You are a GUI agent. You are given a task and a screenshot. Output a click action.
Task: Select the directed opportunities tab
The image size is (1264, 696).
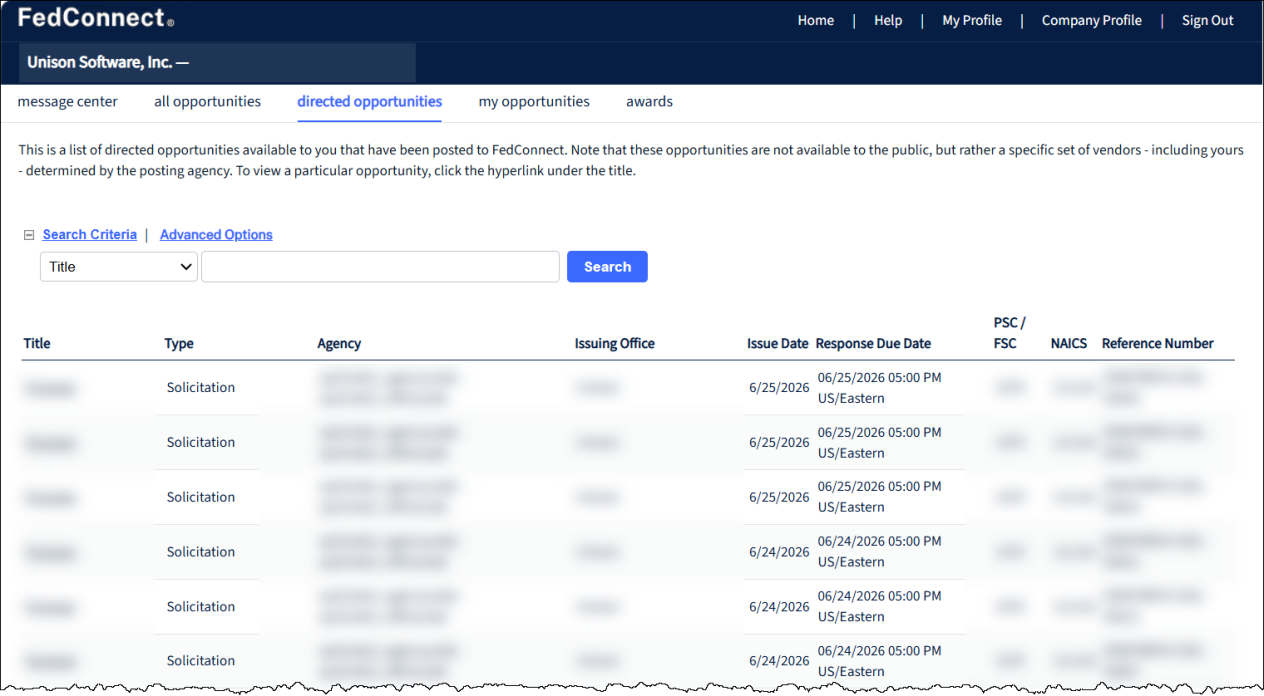(370, 102)
